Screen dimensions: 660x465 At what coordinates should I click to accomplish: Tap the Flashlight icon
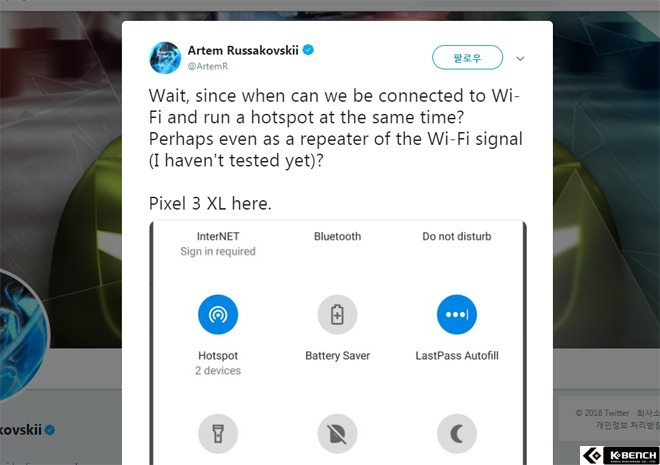pos(218,433)
